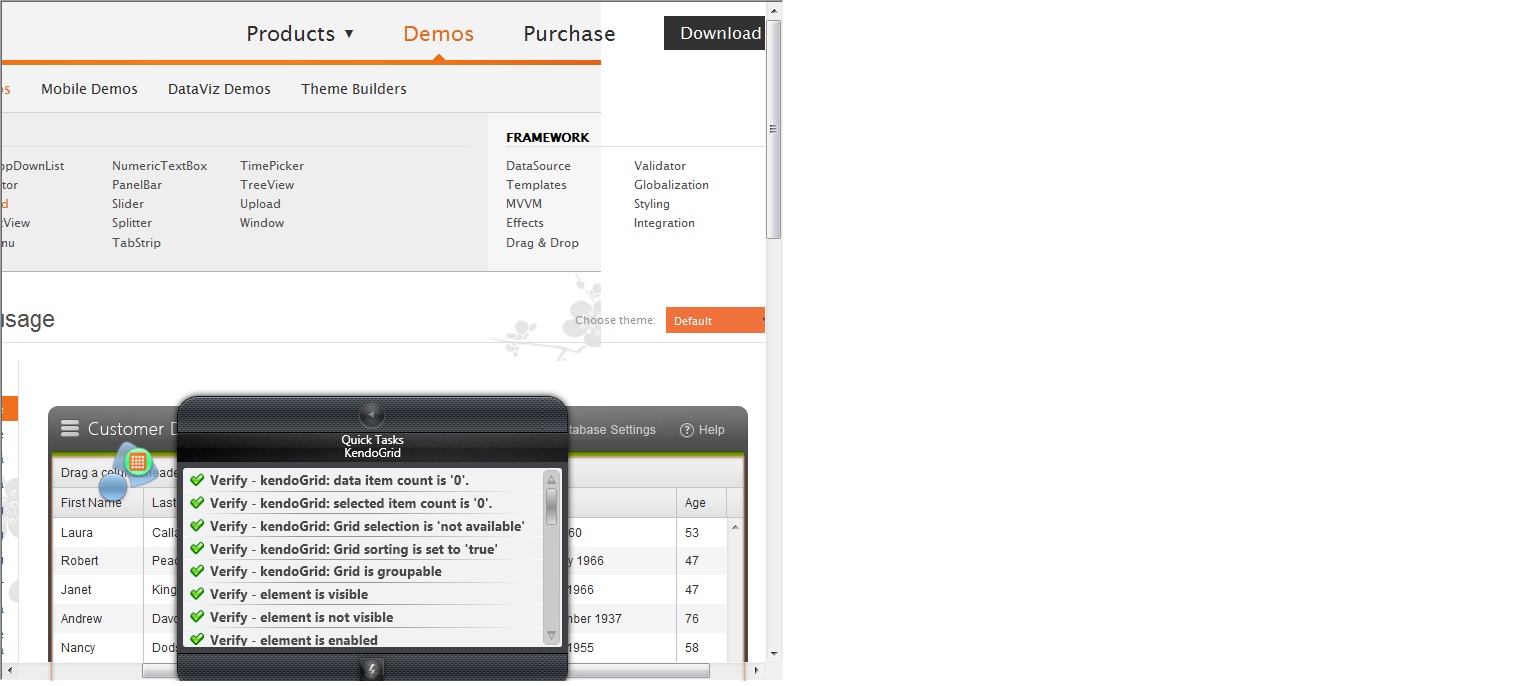Click the page horizontal scroll left arrow

pyautogui.click(x=9, y=670)
